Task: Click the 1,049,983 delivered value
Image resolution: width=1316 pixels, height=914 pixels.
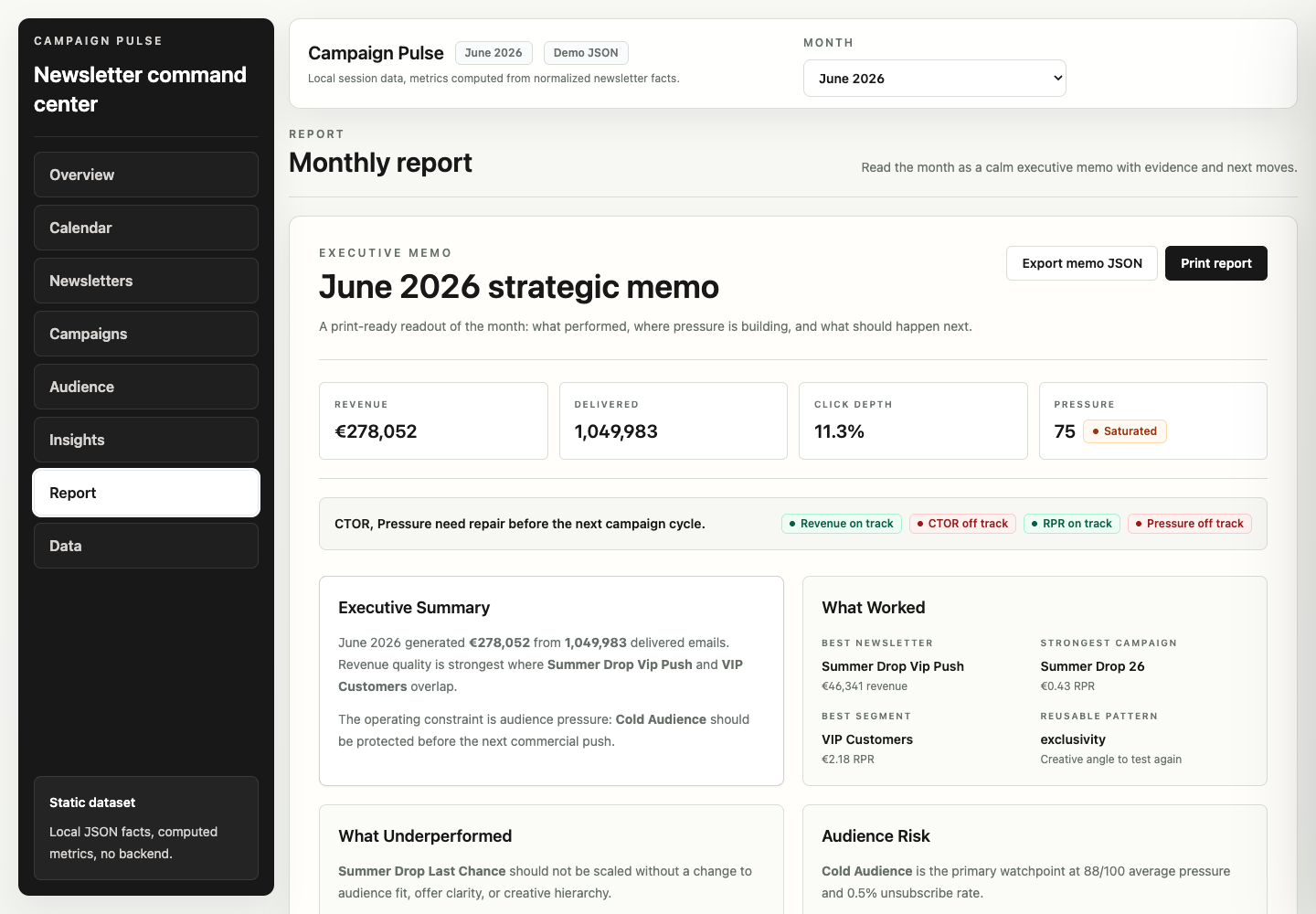Action: click(x=616, y=431)
